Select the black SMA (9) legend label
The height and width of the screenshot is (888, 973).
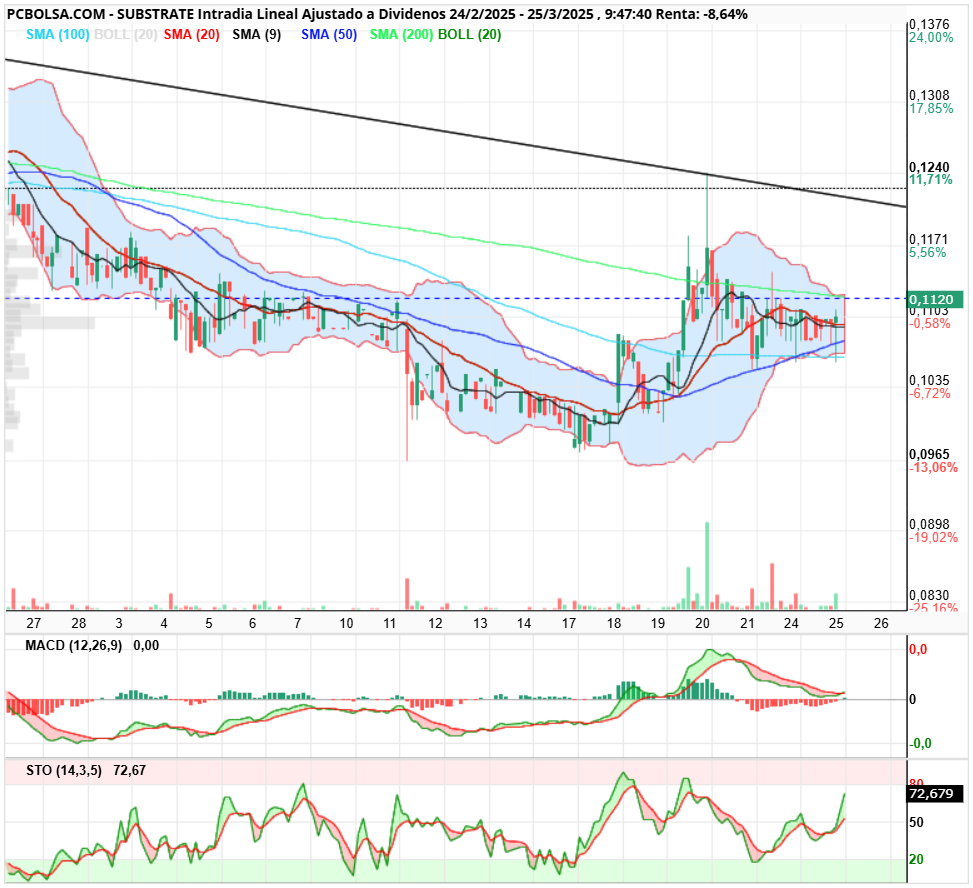(x=257, y=35)
